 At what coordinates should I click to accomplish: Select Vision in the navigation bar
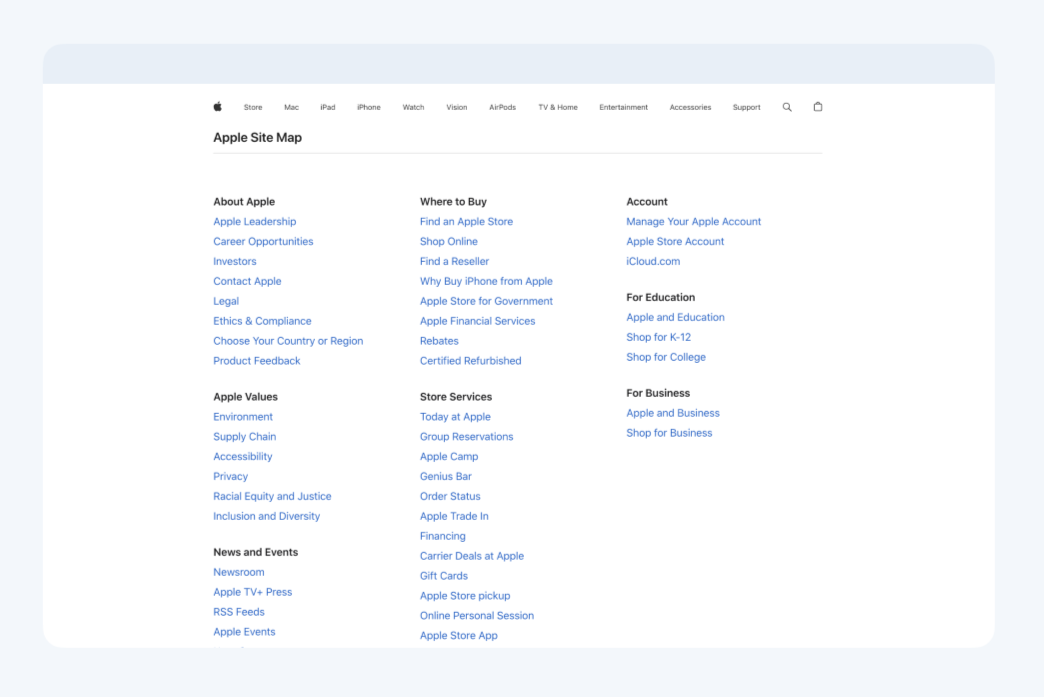(x=457, y=107)
